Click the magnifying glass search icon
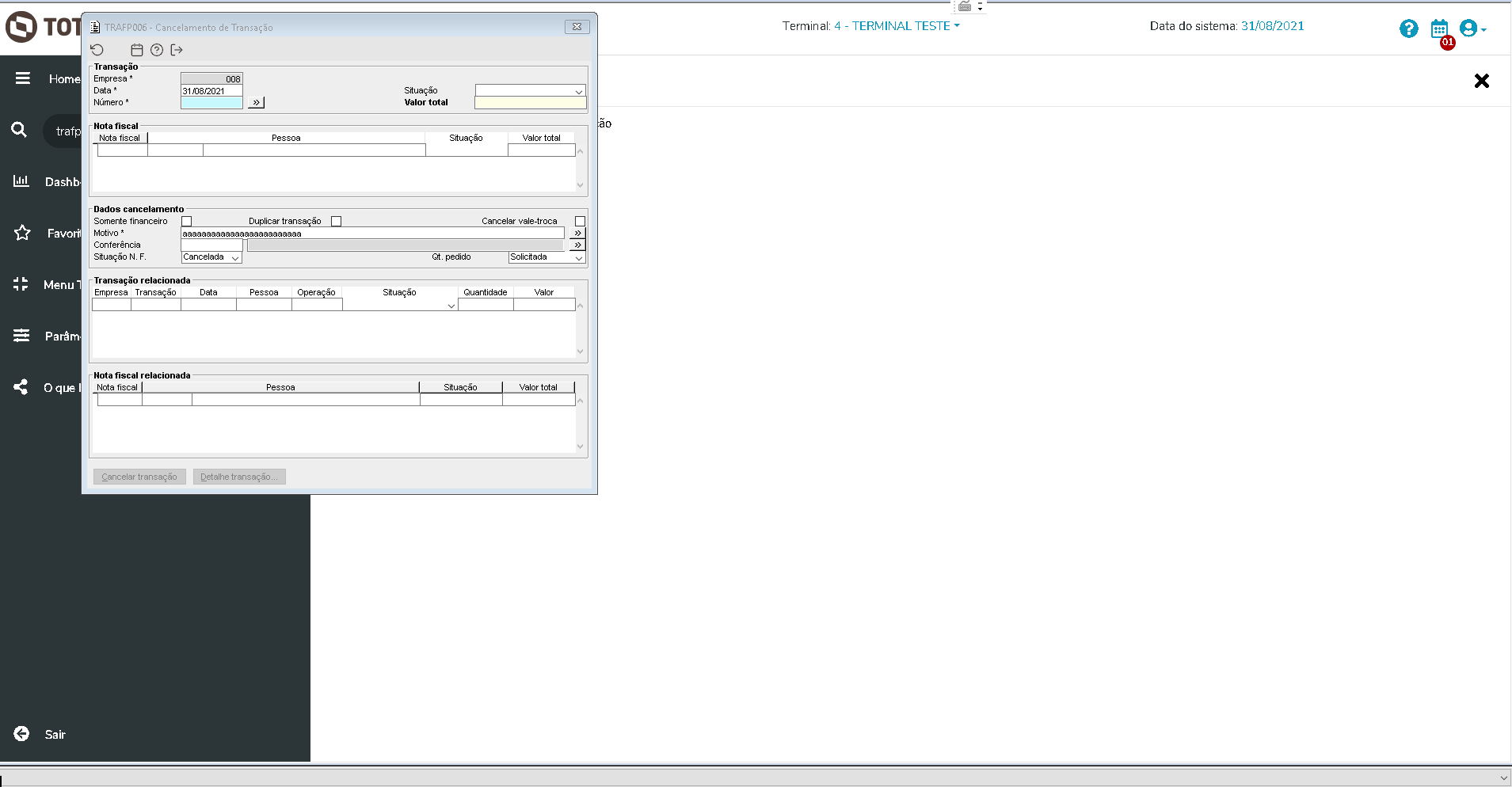This screenshot has height=787, width=1512. click(x=19, y=130)
